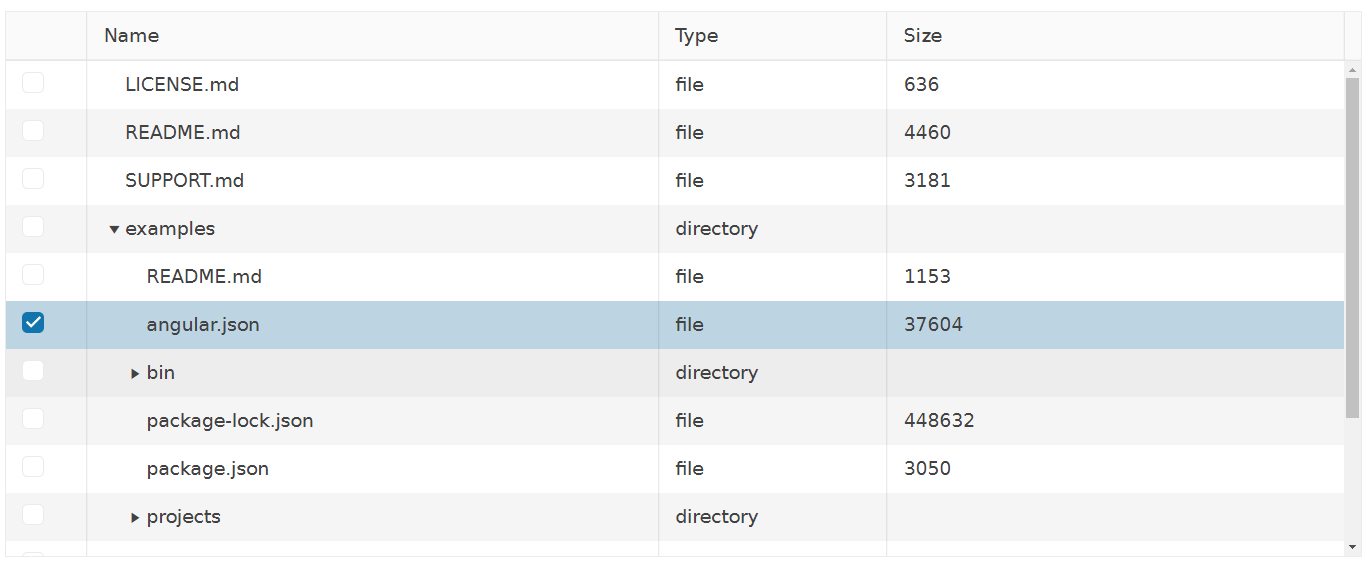
Task: Tick the checkbox for package-lock.json
Action: point(33,418)
